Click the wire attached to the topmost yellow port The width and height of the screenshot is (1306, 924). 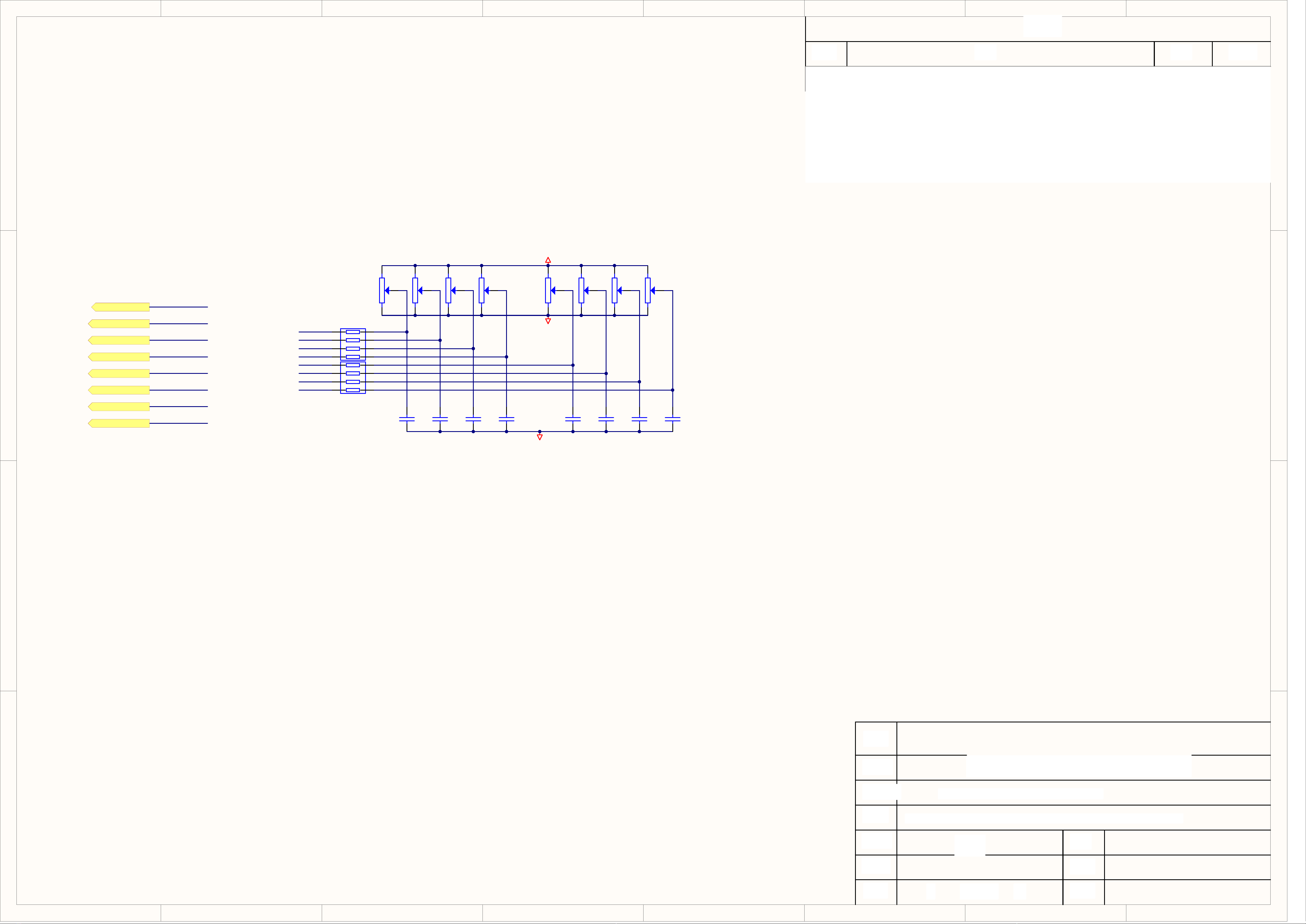[179, 307]
